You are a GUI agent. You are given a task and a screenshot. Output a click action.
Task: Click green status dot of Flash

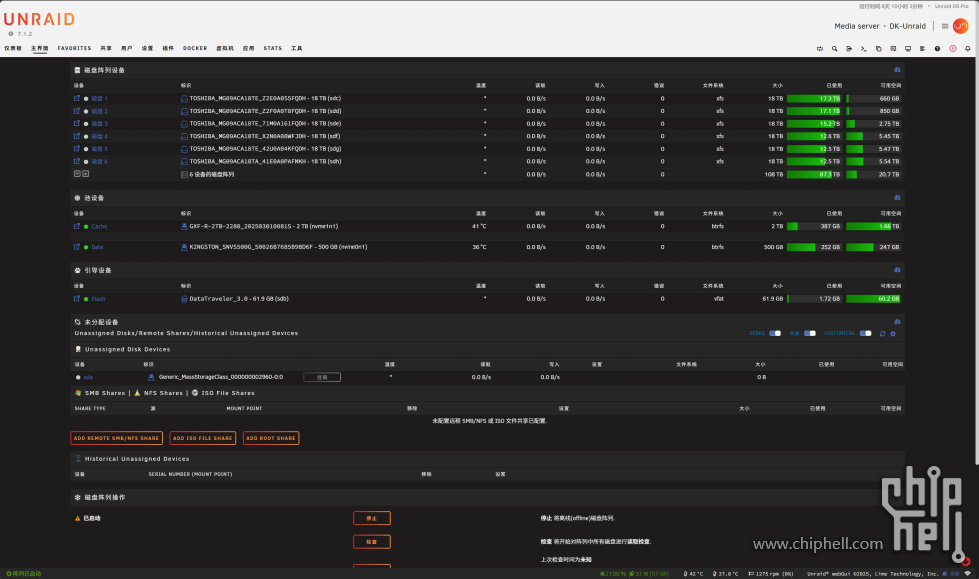(x=86, y=299)
